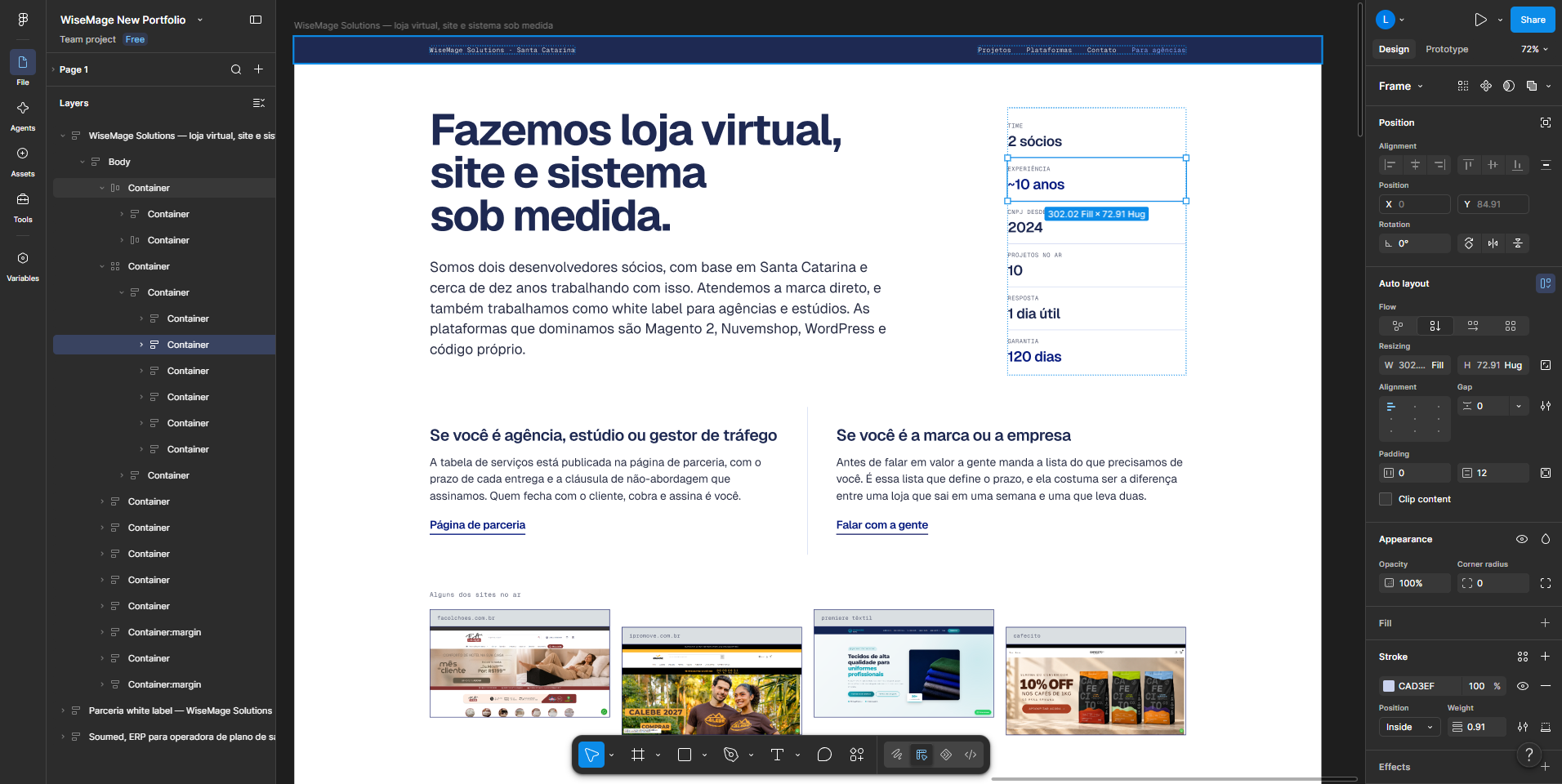Open the Actions tool in toolbar
The image size is (1562, 784).
pyautogui.click(x=857, y=755)
